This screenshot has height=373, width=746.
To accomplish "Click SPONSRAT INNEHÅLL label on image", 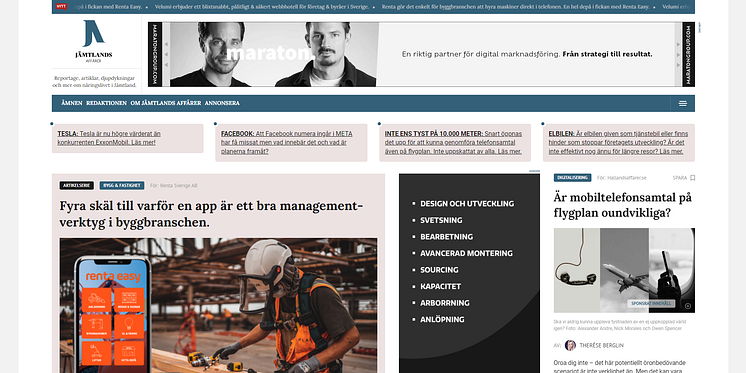I will [651, 304].
